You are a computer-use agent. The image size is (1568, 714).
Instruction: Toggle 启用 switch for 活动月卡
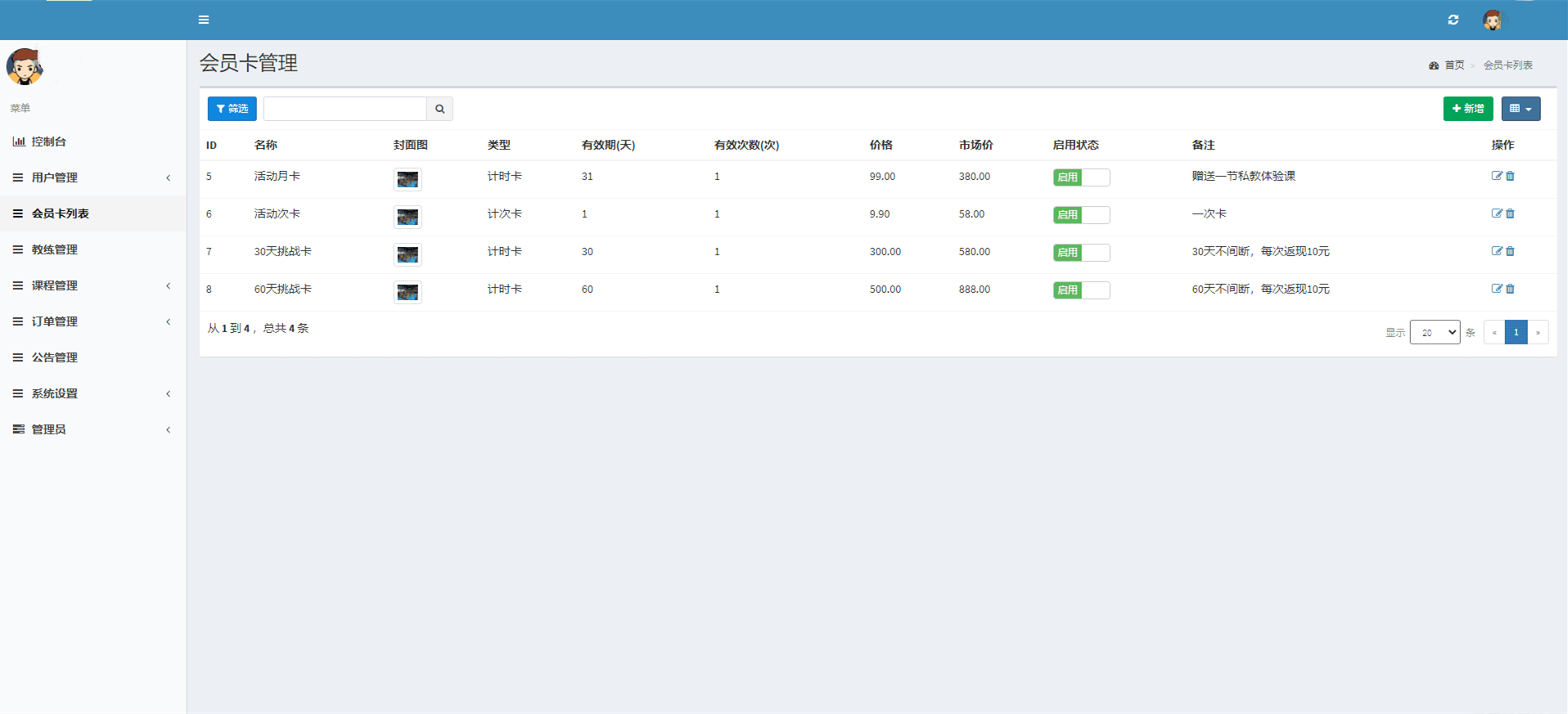[x=1081, y=177]
